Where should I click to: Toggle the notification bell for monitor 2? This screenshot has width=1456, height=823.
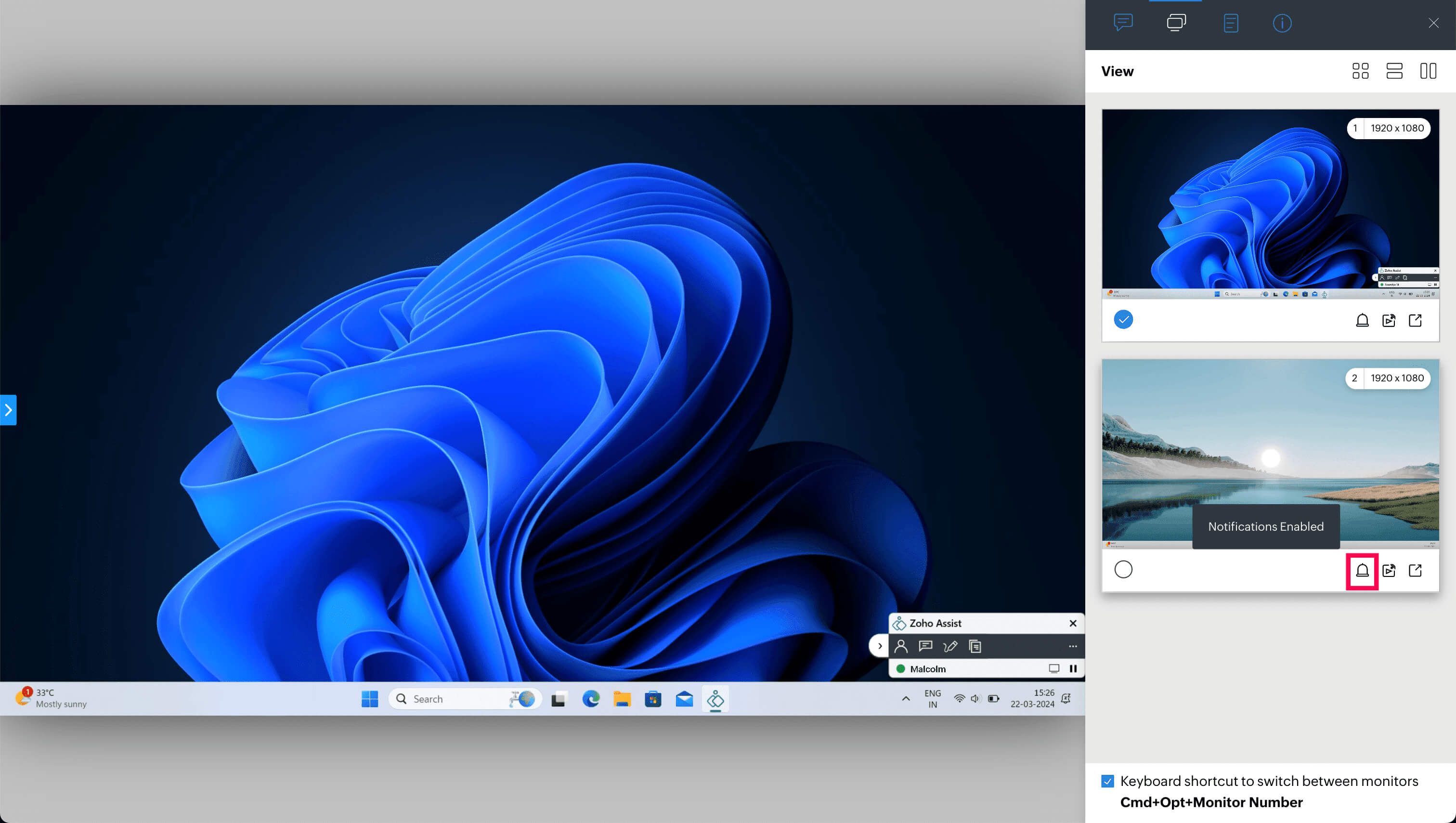tap(1362, 570)
